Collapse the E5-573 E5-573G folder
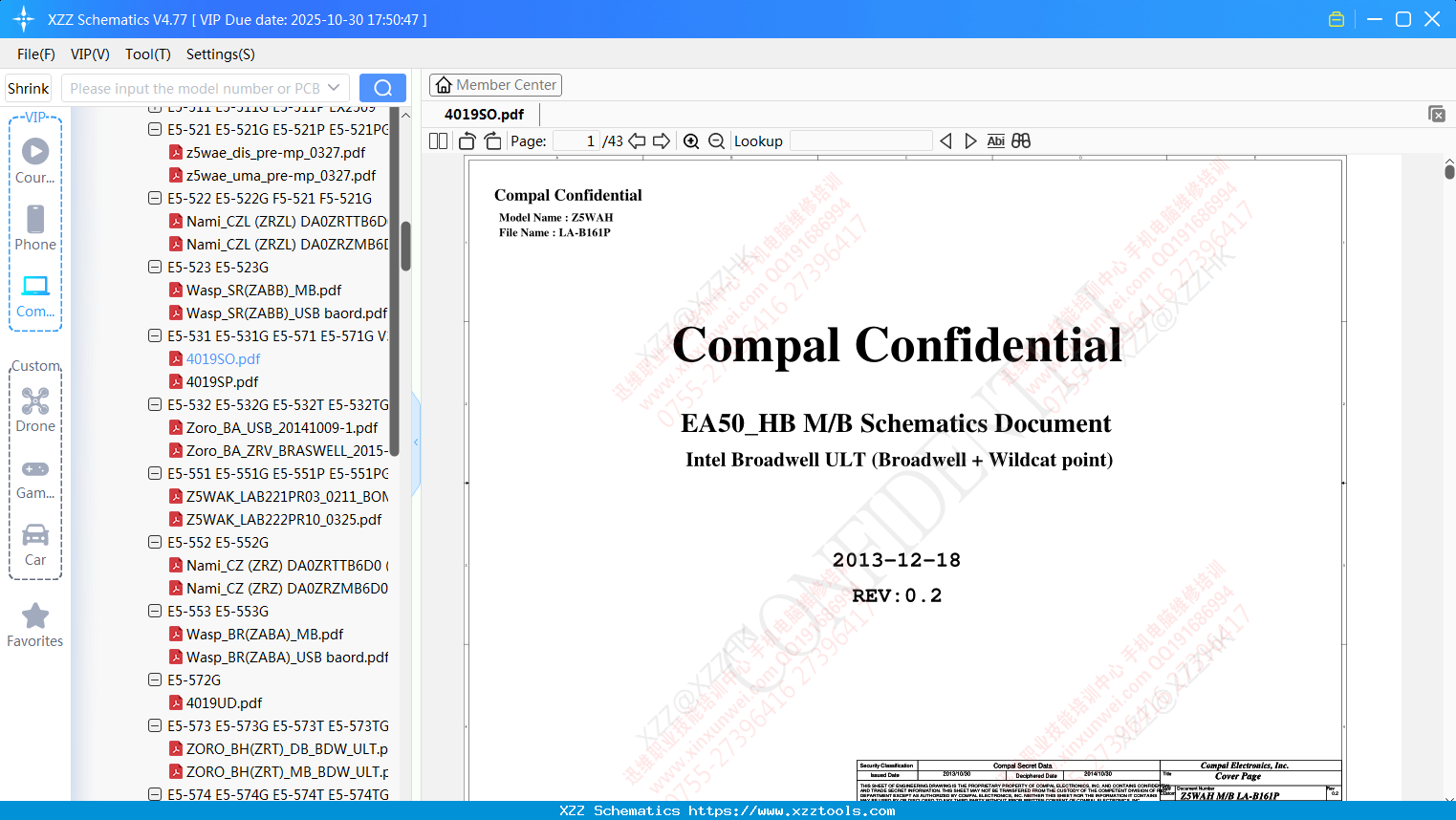Screen dimensions: 1456x820 coord(155,725)
